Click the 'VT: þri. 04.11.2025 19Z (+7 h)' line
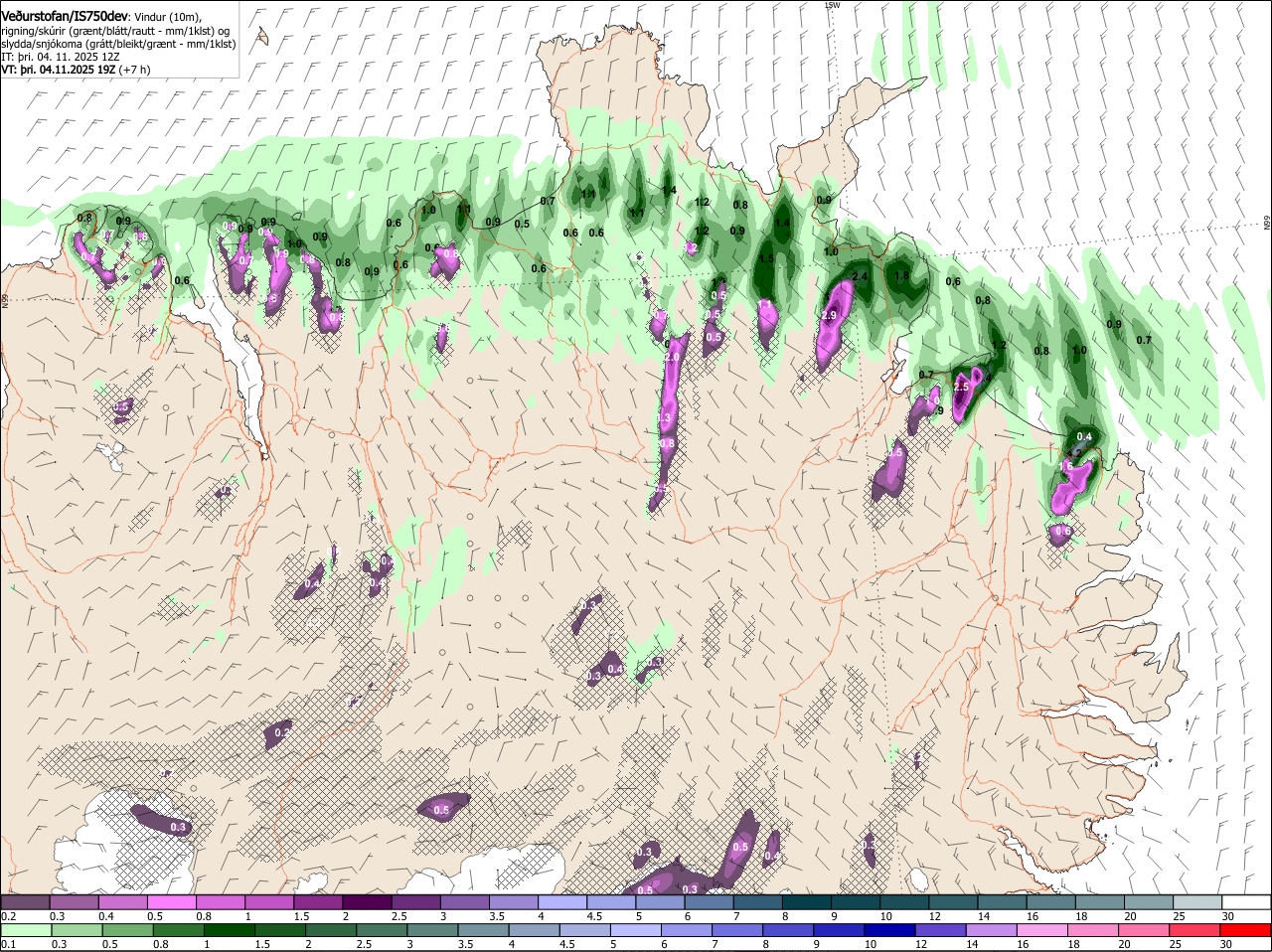 (77, 70)
